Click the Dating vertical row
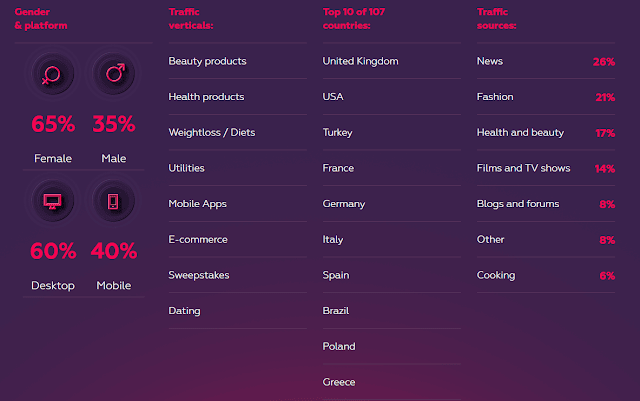 tap(238, 311)
